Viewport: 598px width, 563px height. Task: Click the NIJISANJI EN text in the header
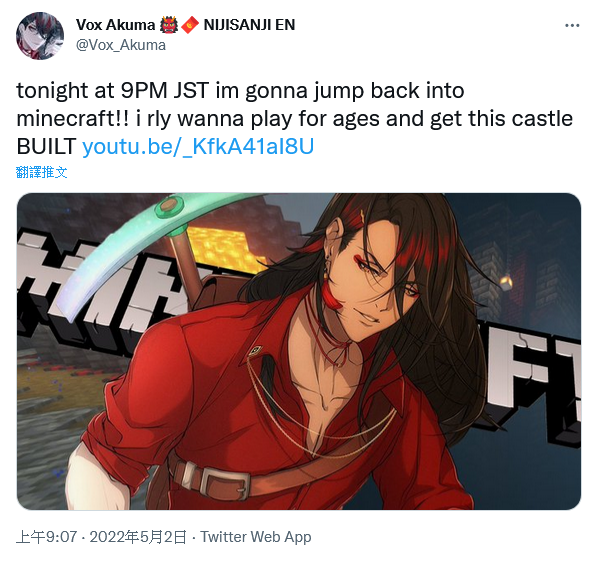click(x=249, y=25)
